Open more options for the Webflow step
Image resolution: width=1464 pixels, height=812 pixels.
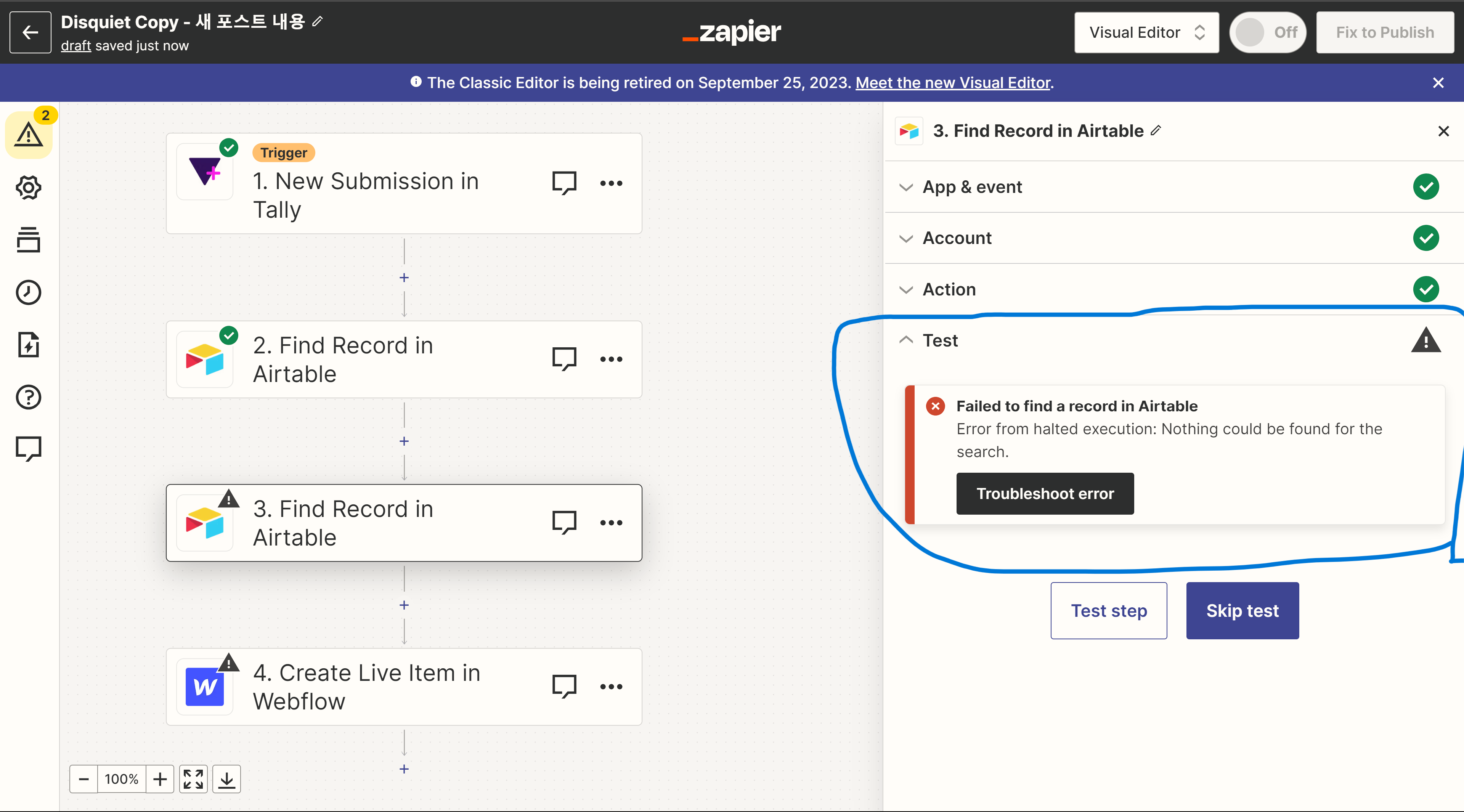coord(611,687)
